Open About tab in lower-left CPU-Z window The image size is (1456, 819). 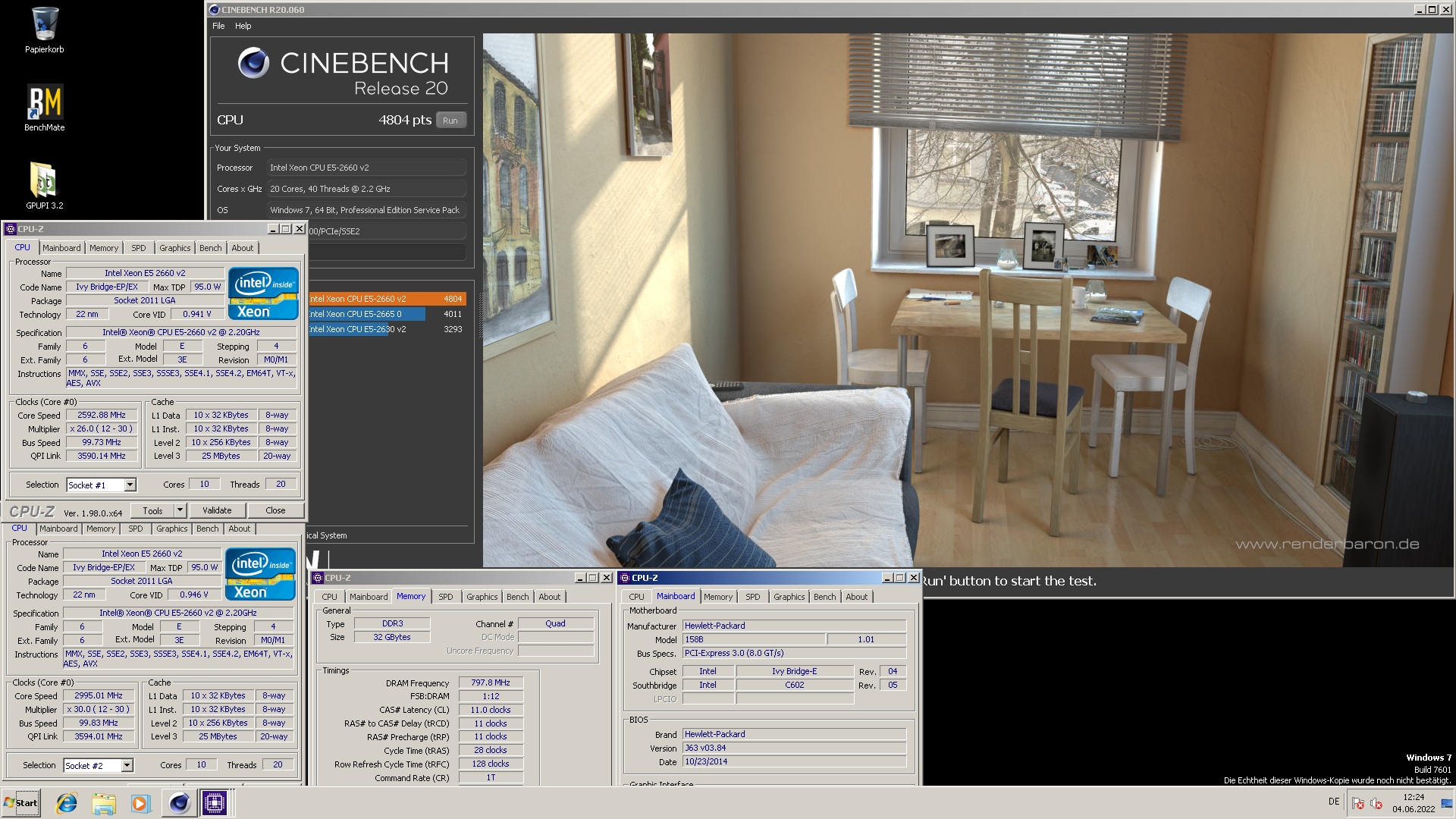coord(240,529)
